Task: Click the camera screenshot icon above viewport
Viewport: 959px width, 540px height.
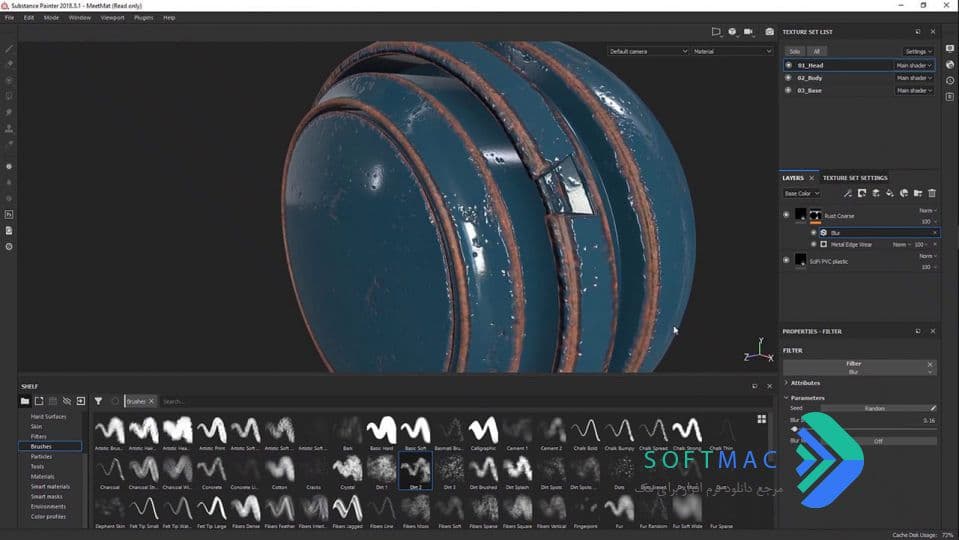Action: 769,32
